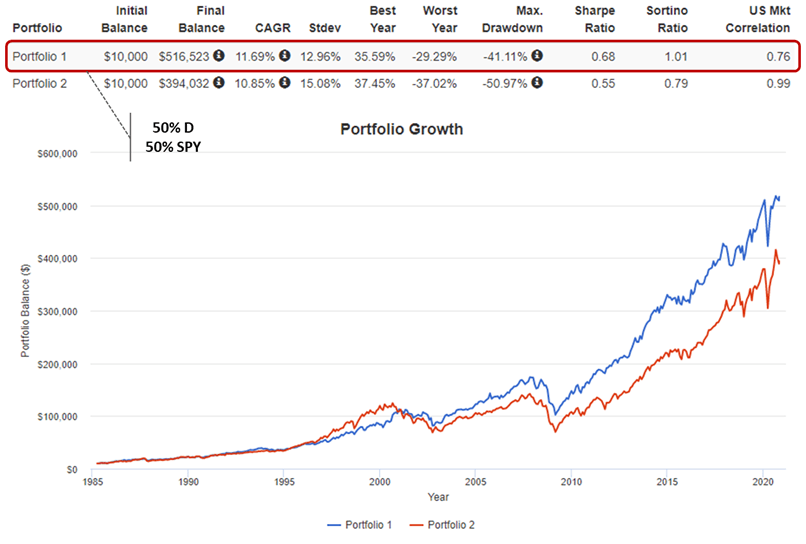Click the $516,523 final balance value
The height and width of the screenshot is (544, 806).
[184, 57]
